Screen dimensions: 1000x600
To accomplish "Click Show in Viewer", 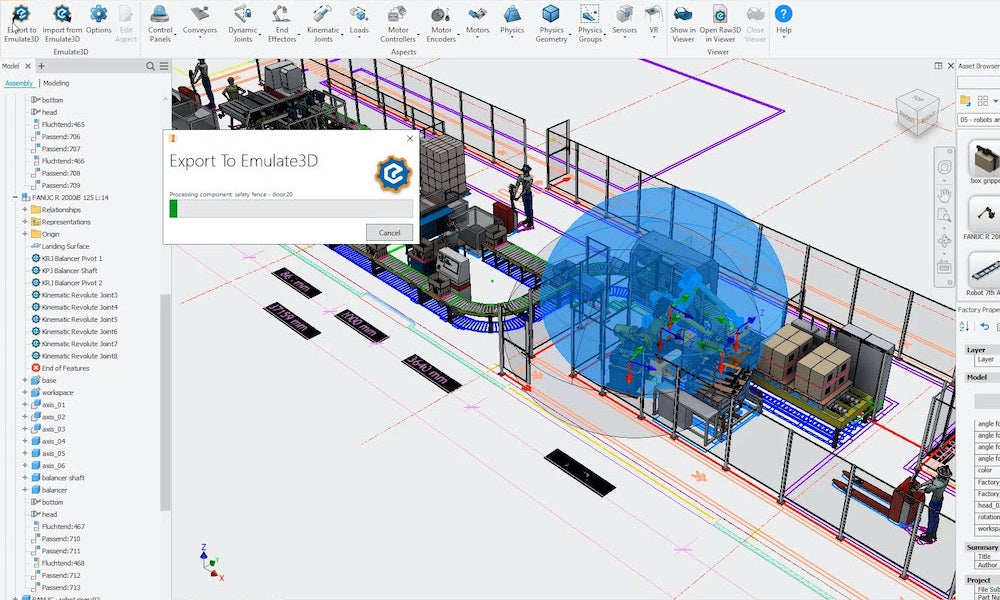I will click(683, 20).
